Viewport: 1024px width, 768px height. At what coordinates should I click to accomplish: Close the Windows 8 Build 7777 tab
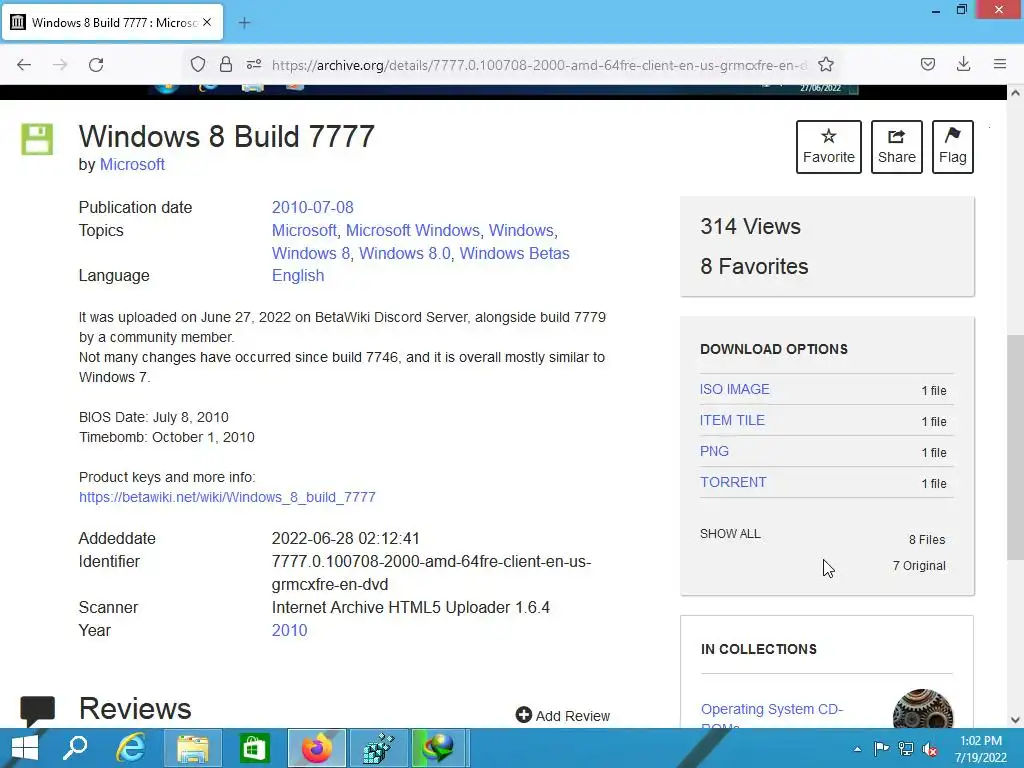(x=207, y=22)
